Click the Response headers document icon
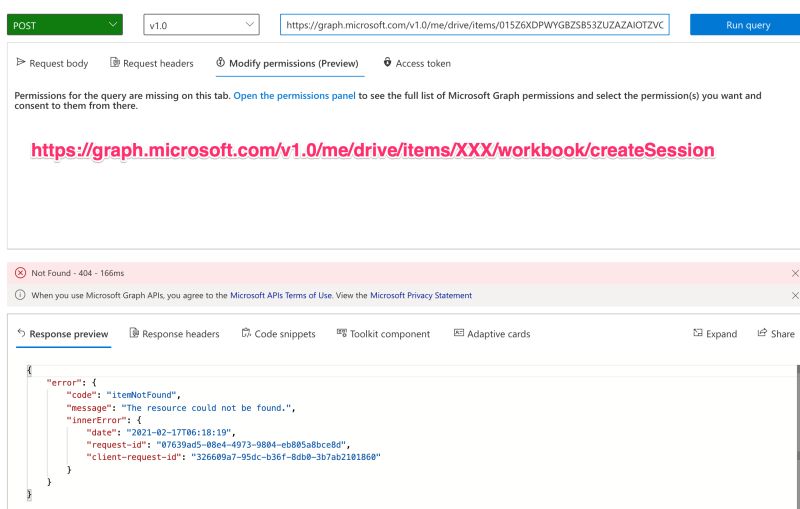The width and height of the screenshot is (800, 509). pos(134,333)
